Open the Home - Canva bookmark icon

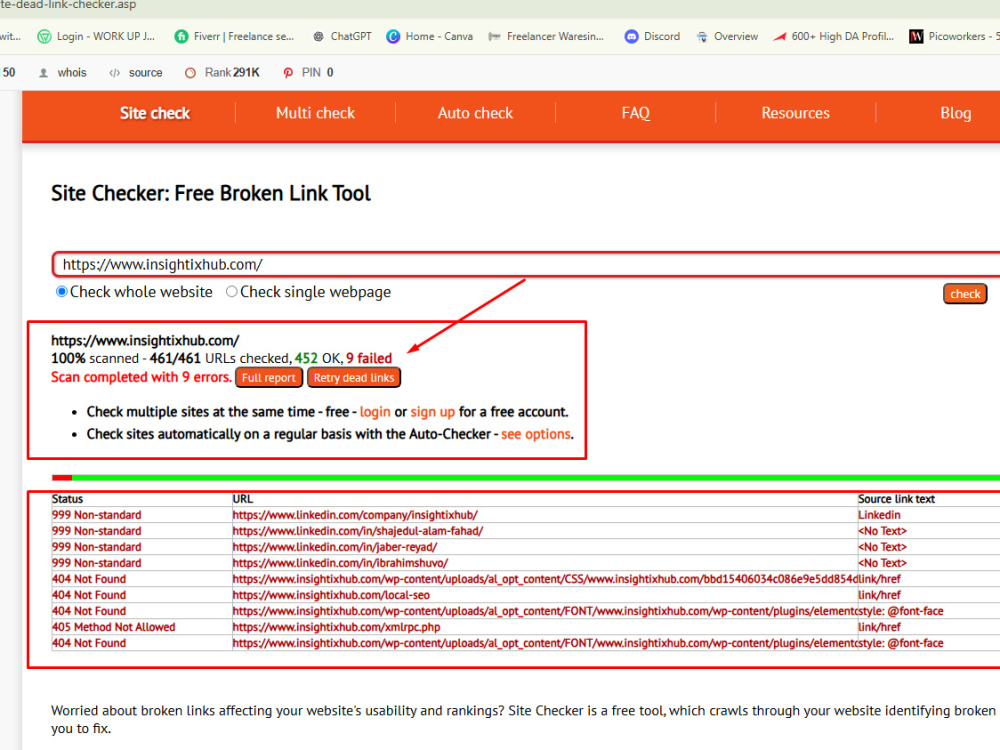pos(393,36)
